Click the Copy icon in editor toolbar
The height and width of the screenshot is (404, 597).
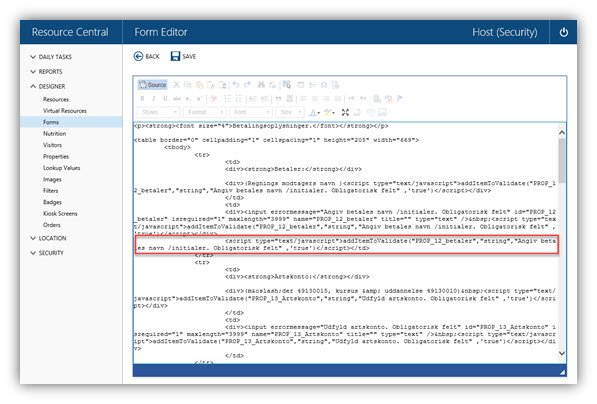tap(188, 85)
